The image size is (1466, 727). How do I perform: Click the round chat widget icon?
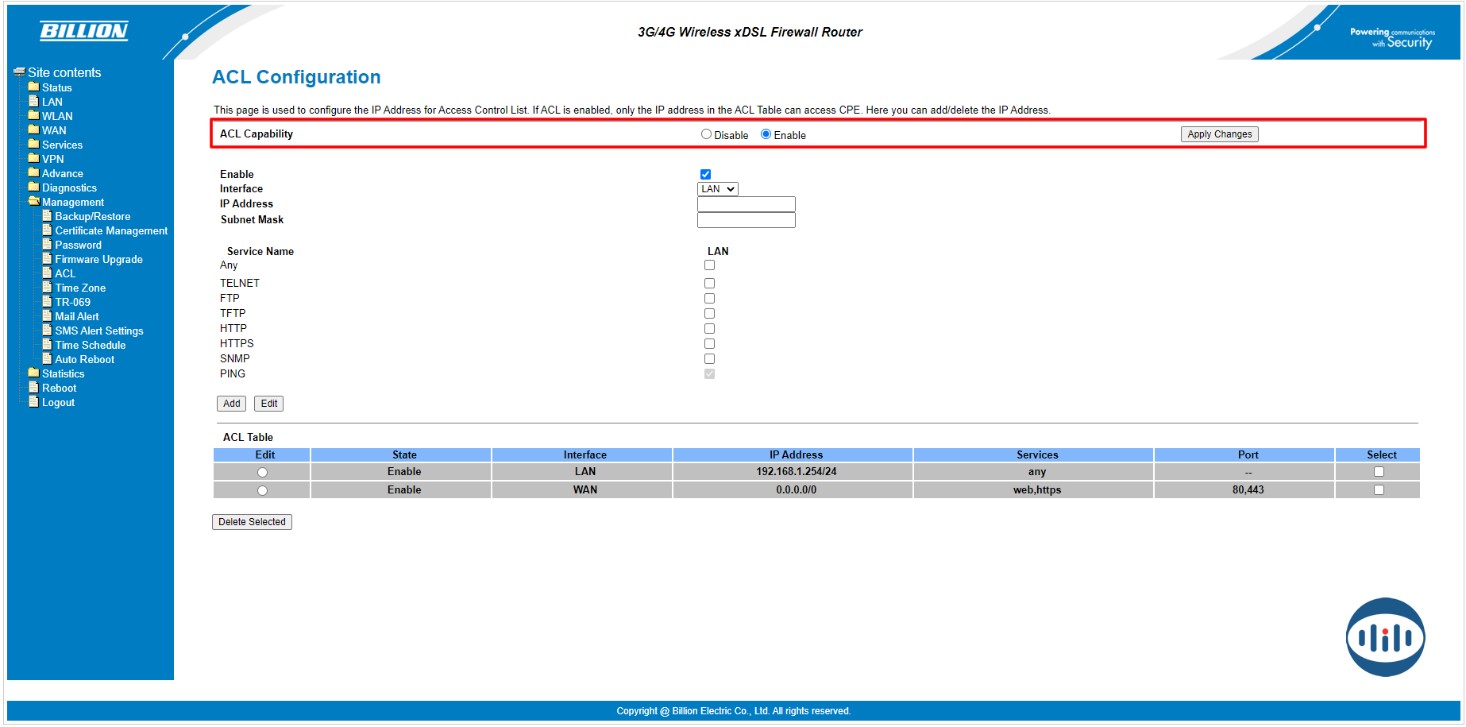point(1385,637)
